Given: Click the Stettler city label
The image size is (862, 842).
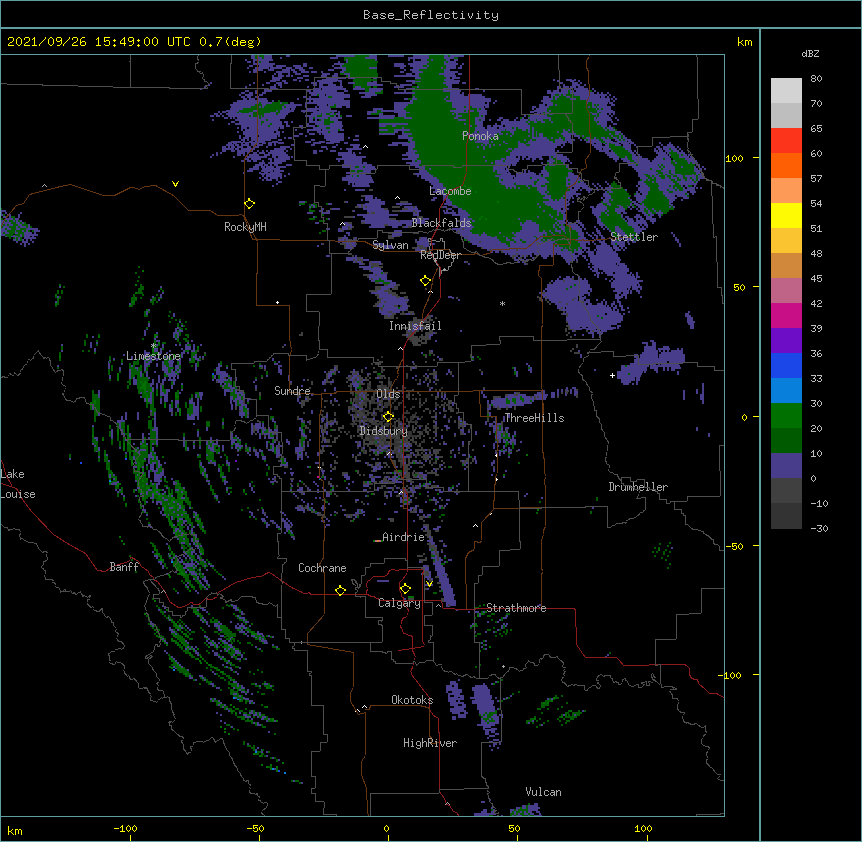Looking at the screenshot, I should pos(634,237).
